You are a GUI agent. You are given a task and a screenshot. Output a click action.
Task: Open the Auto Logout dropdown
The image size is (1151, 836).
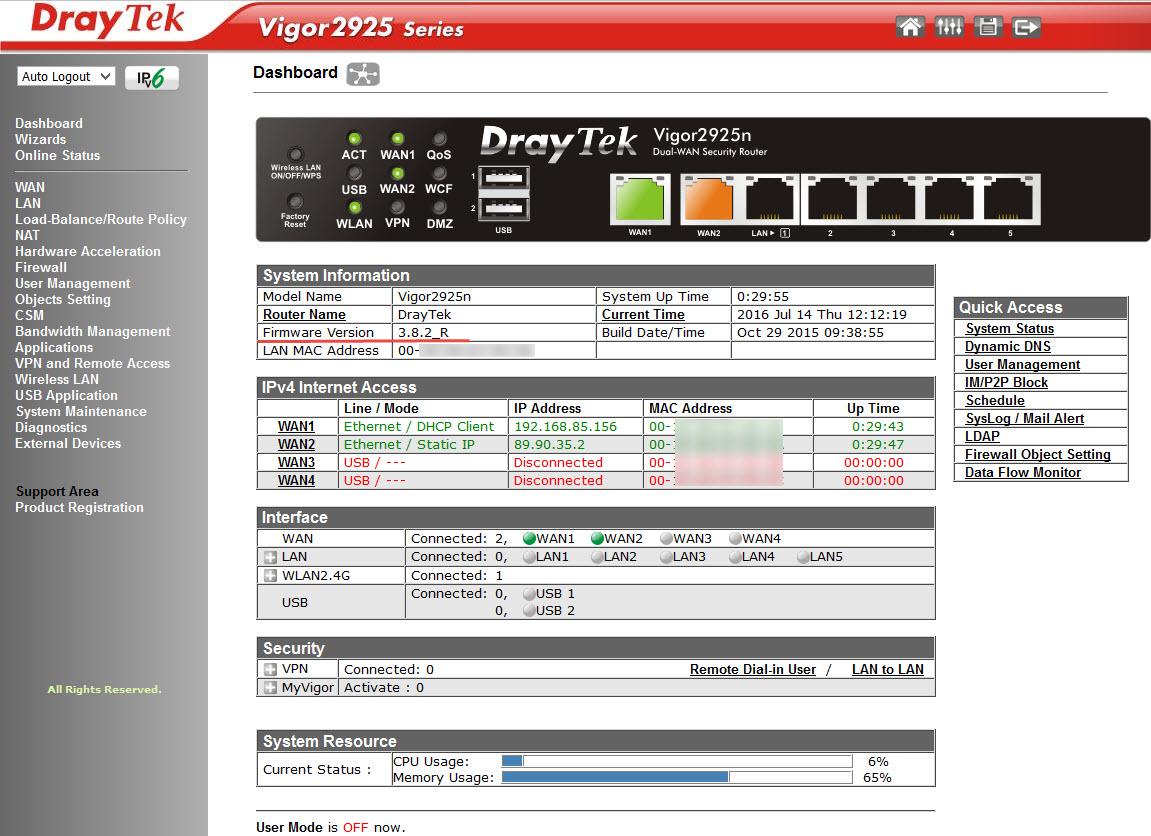pos(66,76)
